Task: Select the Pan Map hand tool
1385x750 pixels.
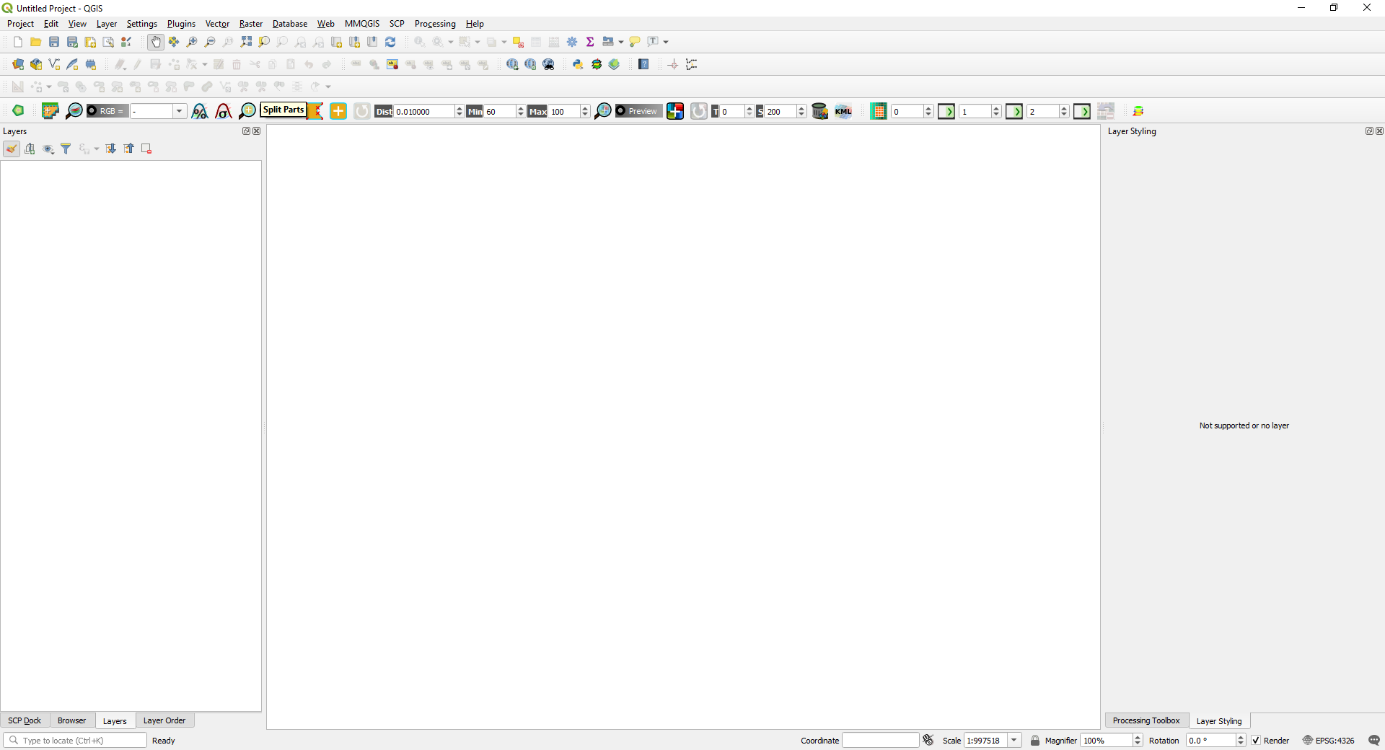Action: pos(156,42)
